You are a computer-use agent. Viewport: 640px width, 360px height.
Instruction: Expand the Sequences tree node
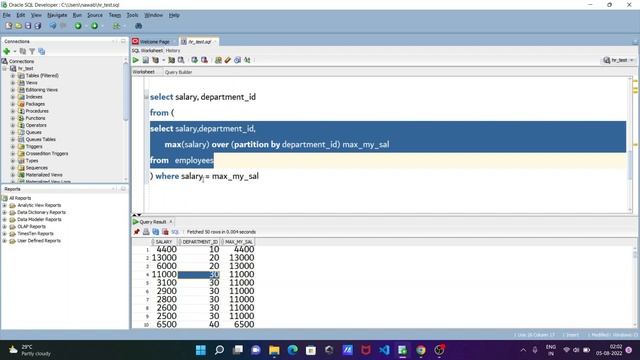coord(13,168)
